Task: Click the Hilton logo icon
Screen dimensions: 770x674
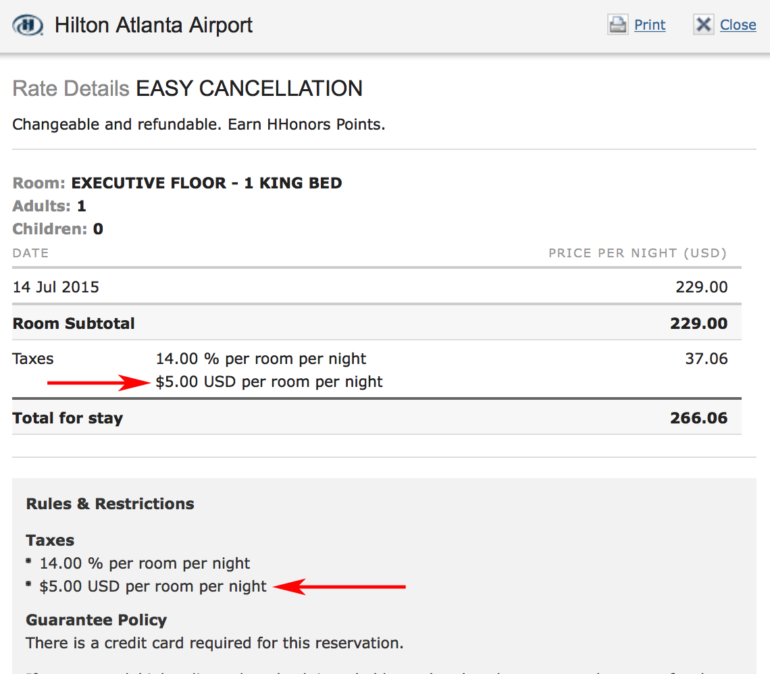Action: pyautogui.click(x=29, y=25)
